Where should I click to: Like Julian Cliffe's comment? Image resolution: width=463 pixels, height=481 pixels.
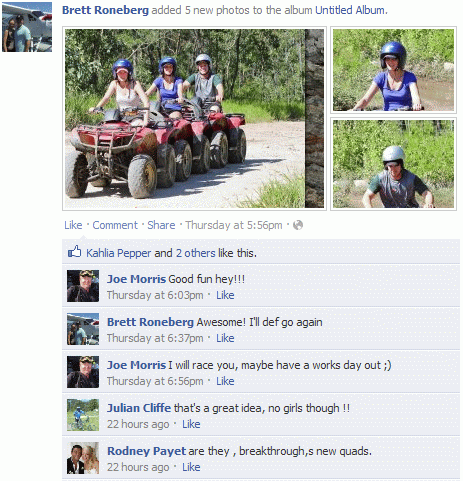click(191, 424)
